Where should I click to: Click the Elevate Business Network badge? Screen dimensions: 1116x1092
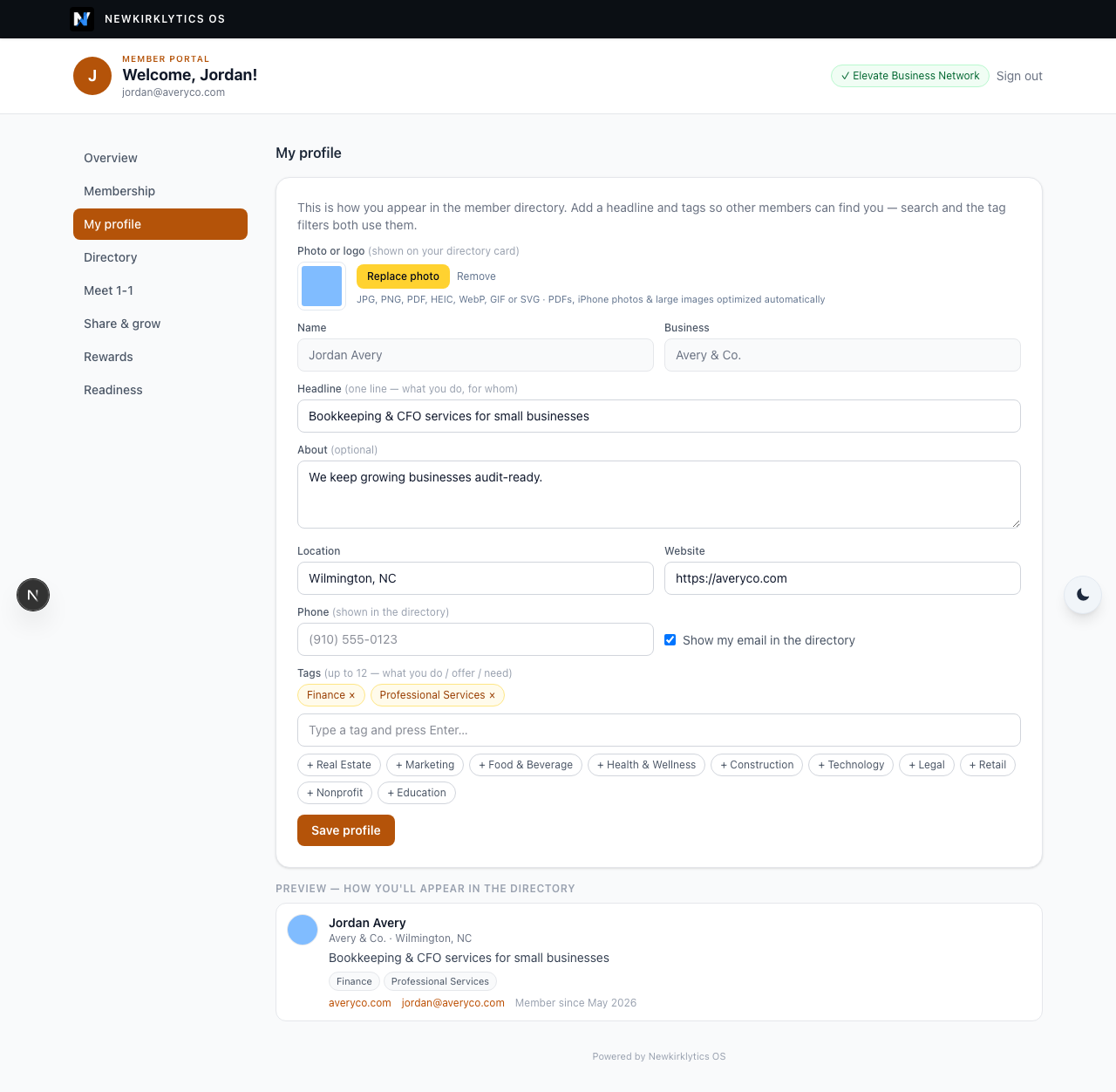[910, 76]
